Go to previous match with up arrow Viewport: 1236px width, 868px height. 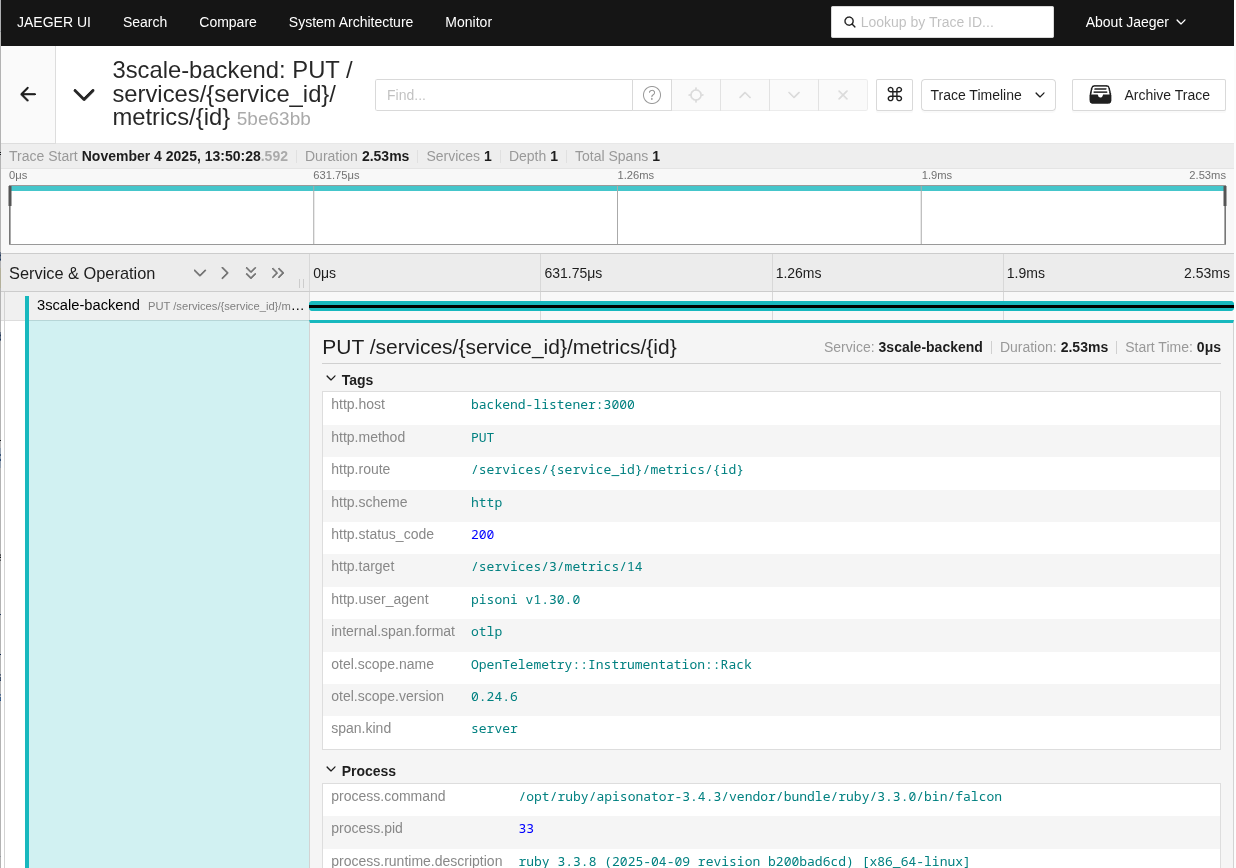744,95
